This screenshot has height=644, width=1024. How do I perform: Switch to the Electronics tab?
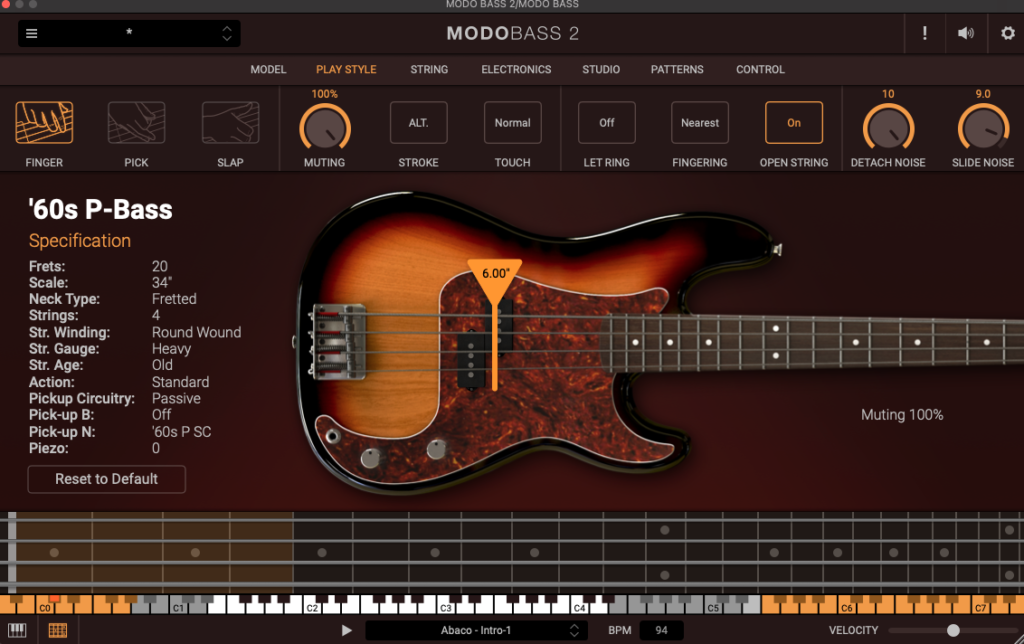pos(516,70)
